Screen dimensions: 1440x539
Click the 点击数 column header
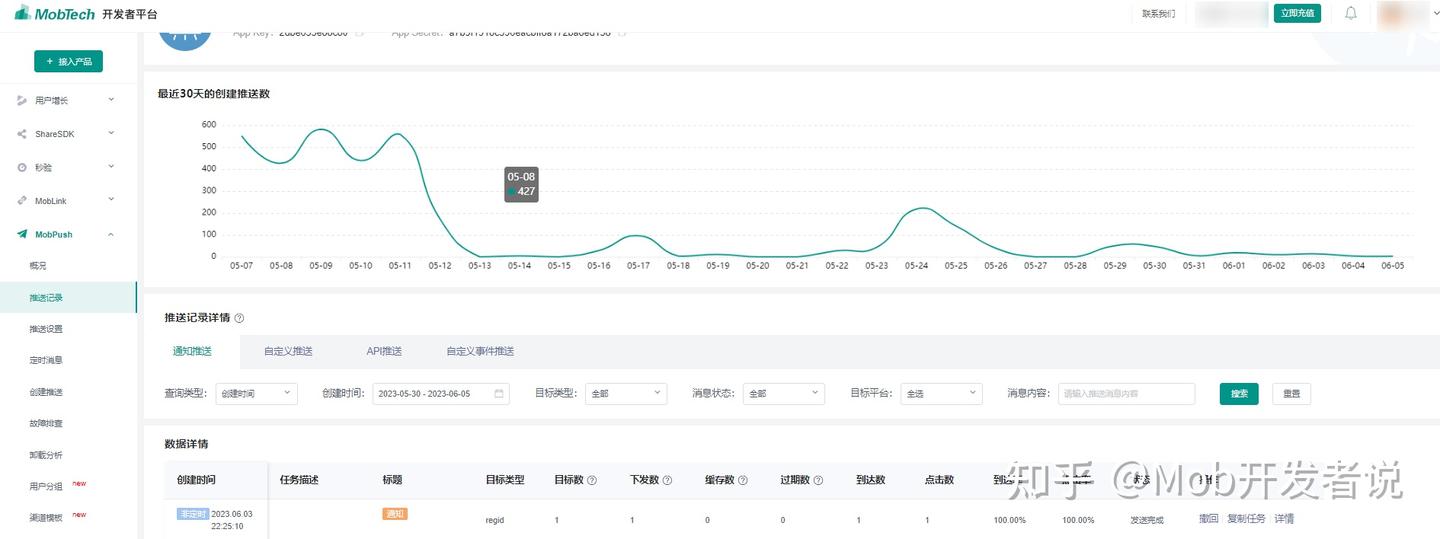939,480
